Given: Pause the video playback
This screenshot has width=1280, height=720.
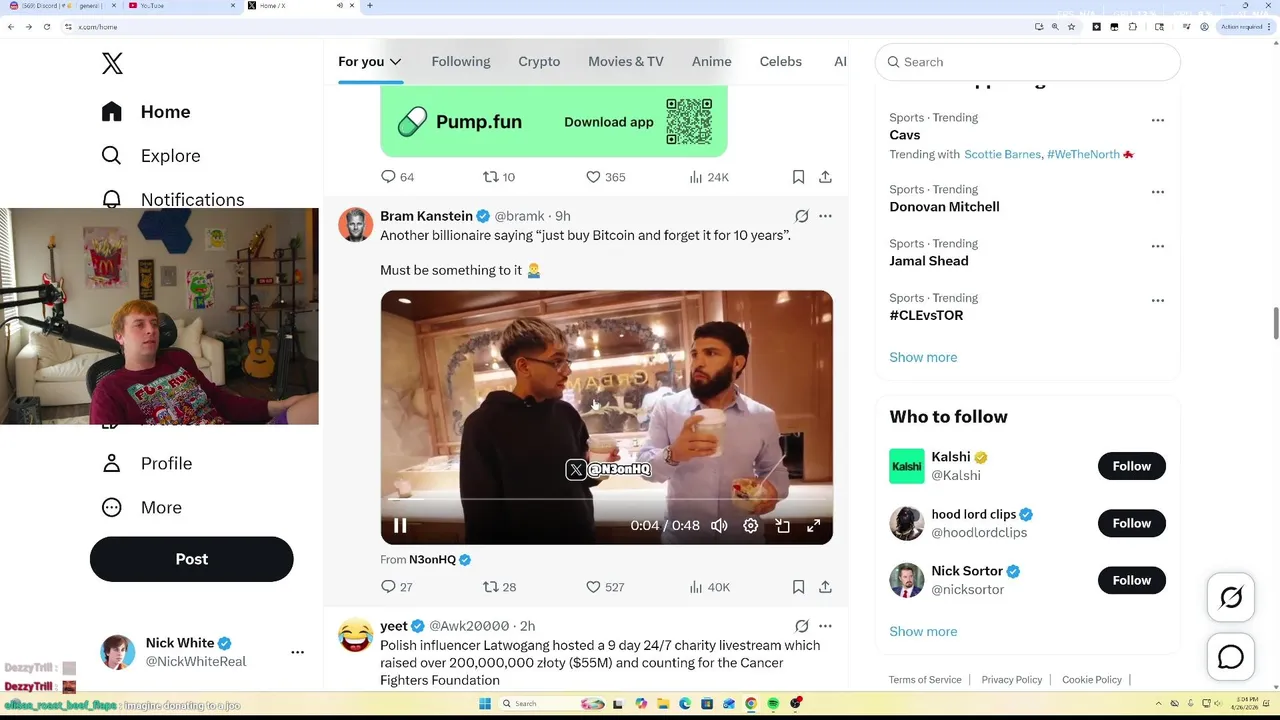Looking at the screenshot, I should 399,526.
